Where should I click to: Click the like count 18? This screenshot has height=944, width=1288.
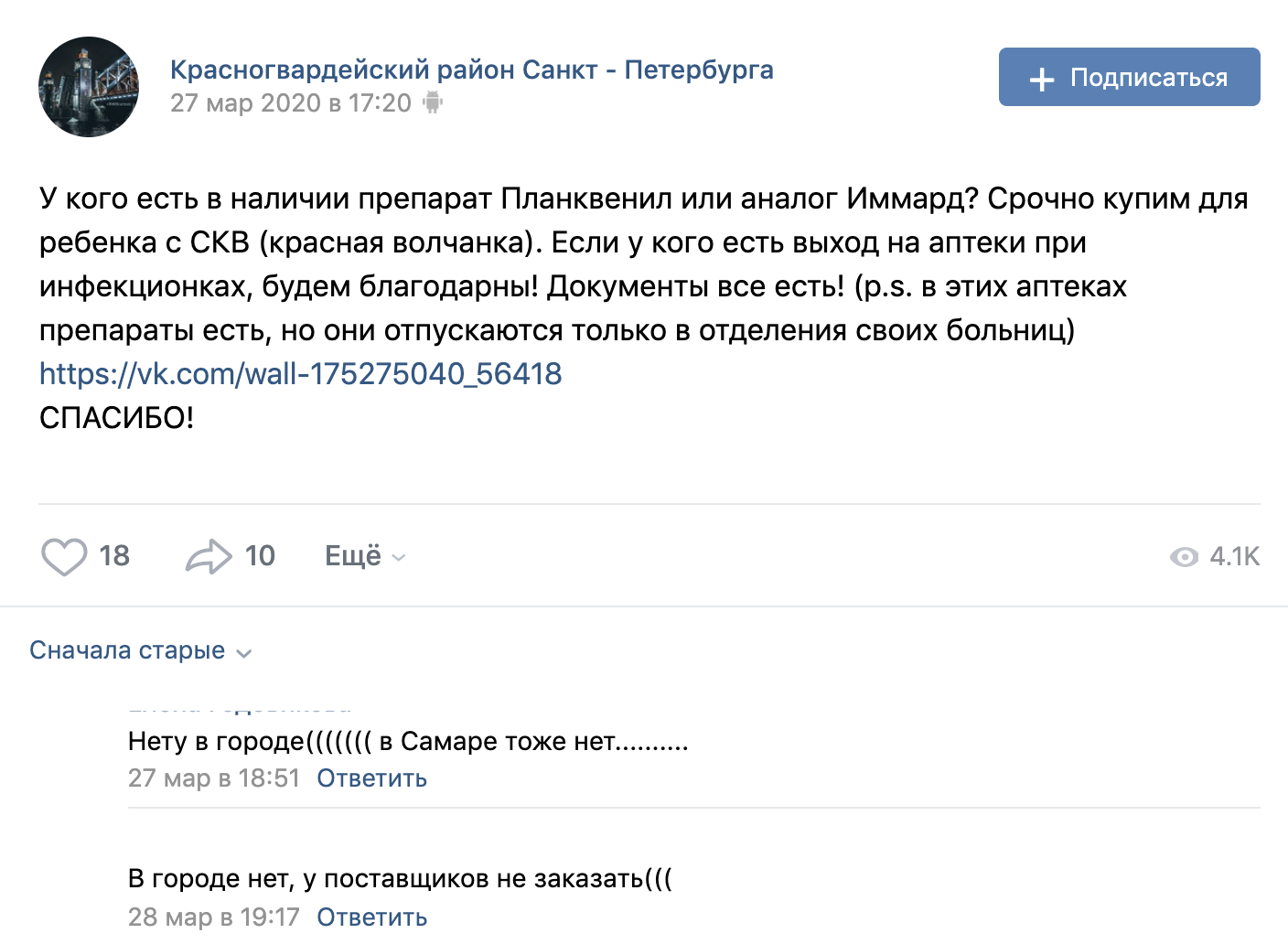pyautogui.click(x=114, y=556)
